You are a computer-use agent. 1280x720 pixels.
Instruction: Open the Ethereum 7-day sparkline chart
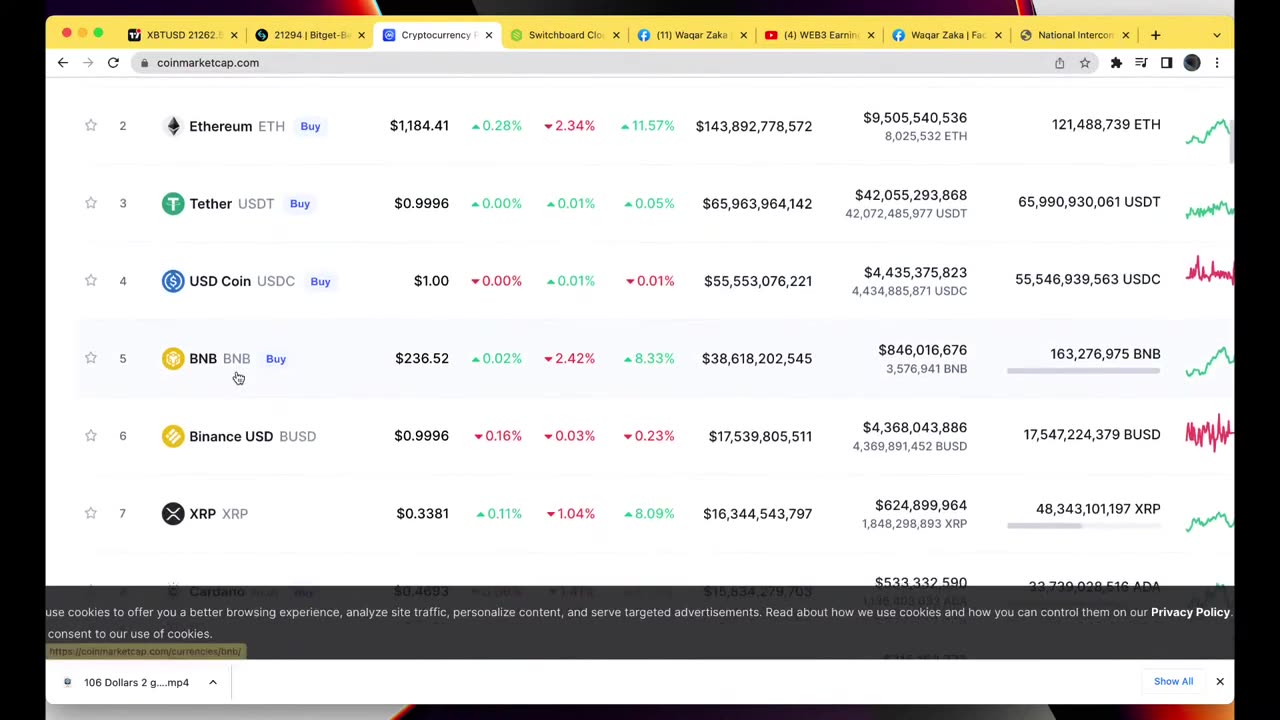1209,131
